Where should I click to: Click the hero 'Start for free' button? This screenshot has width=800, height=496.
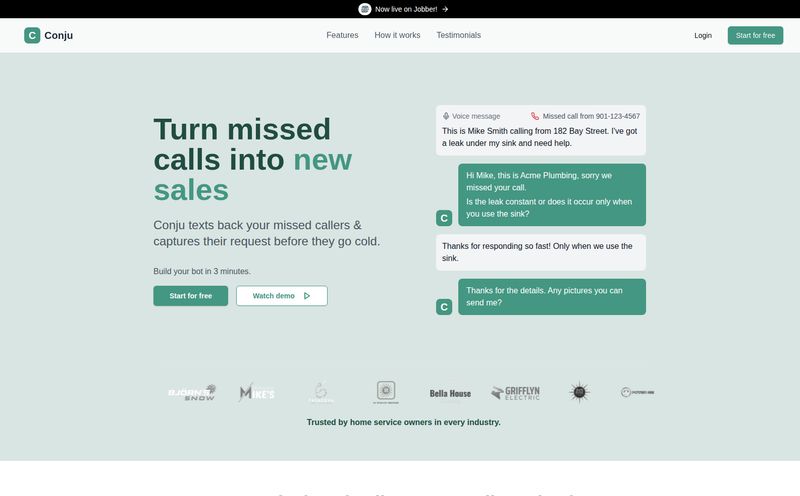[190, 296]
